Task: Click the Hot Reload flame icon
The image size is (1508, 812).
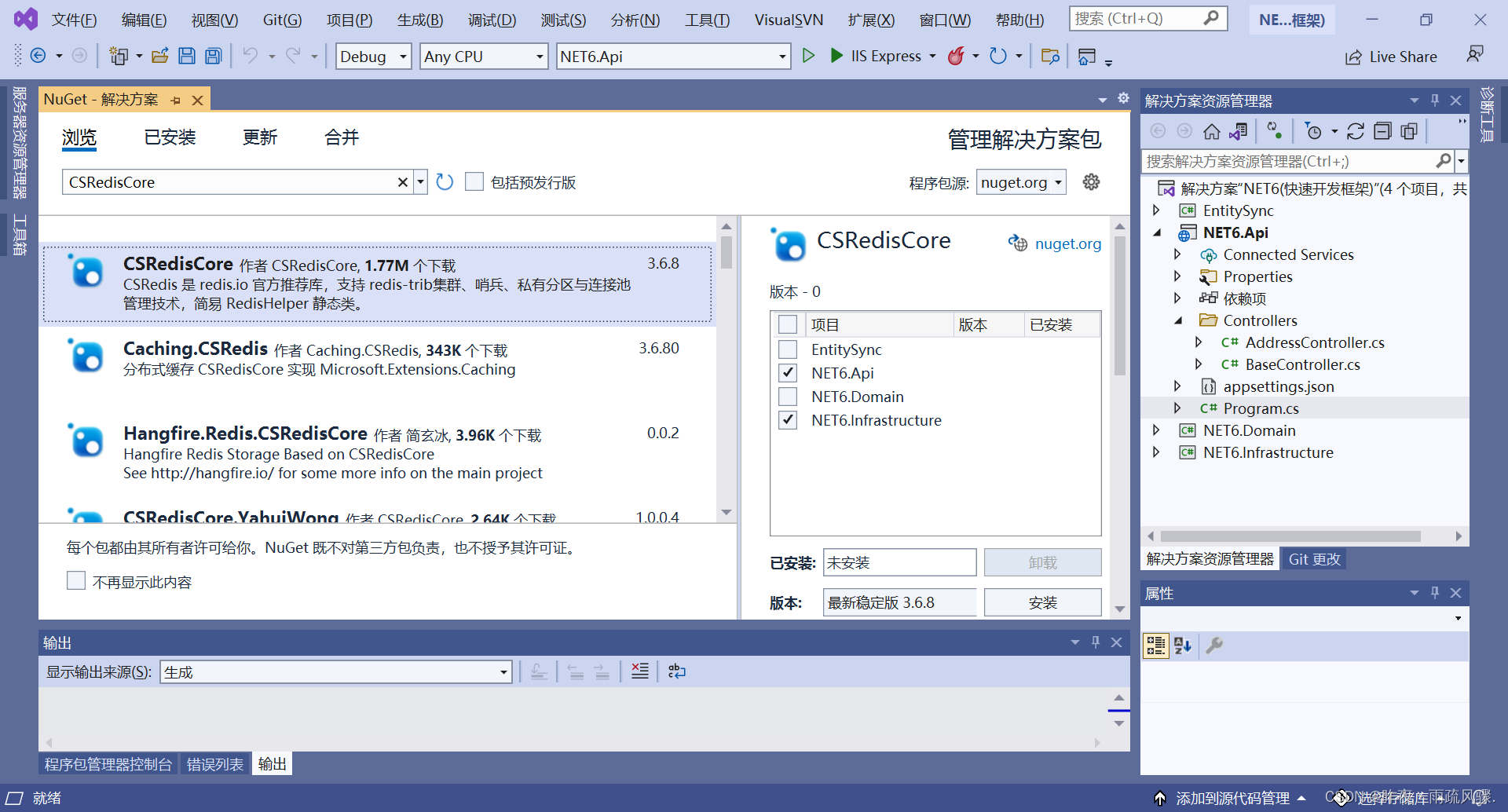Action: pyautogui.click(x=956, y=56)
